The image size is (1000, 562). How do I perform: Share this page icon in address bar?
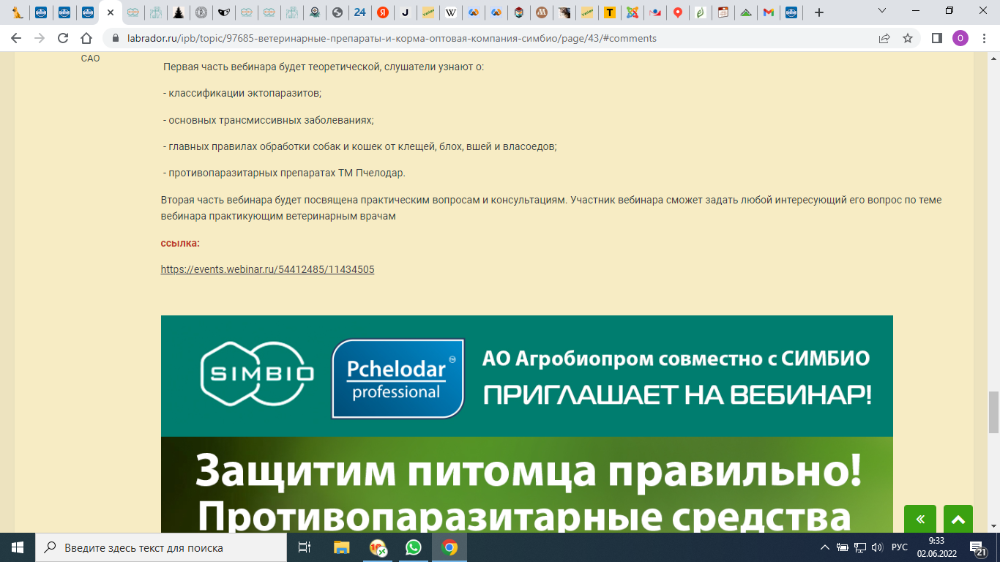tap(884, 38)
